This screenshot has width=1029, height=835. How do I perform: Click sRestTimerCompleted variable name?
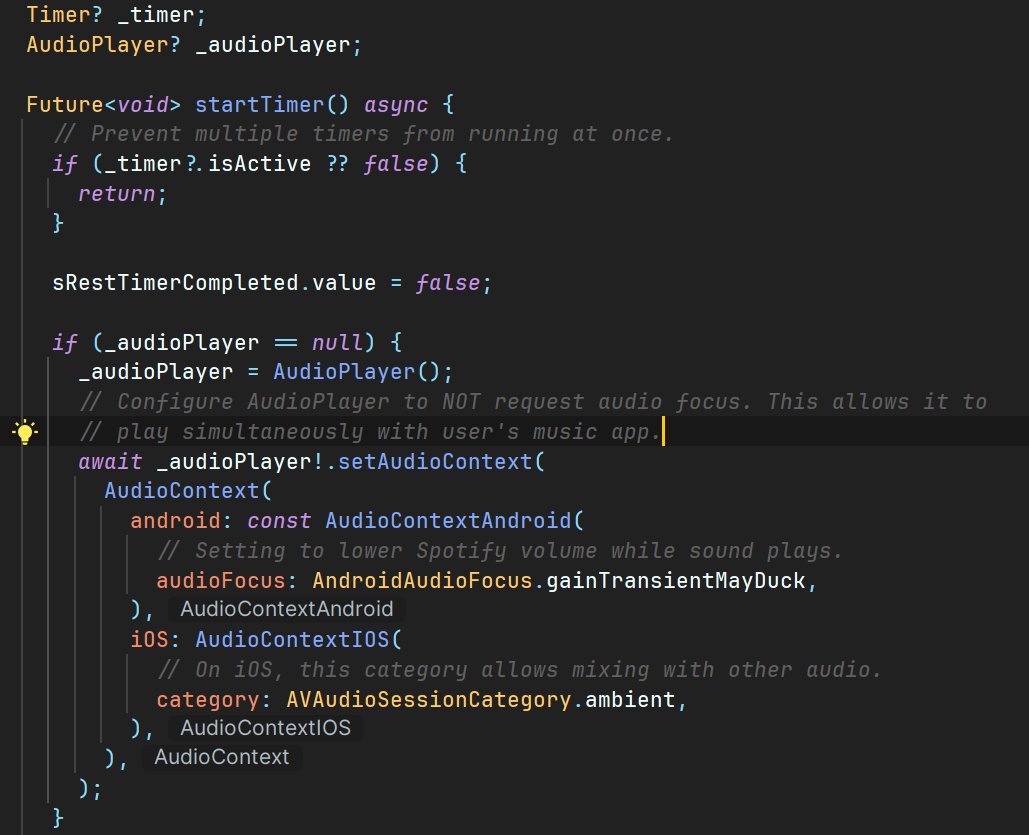coord(175,283)
